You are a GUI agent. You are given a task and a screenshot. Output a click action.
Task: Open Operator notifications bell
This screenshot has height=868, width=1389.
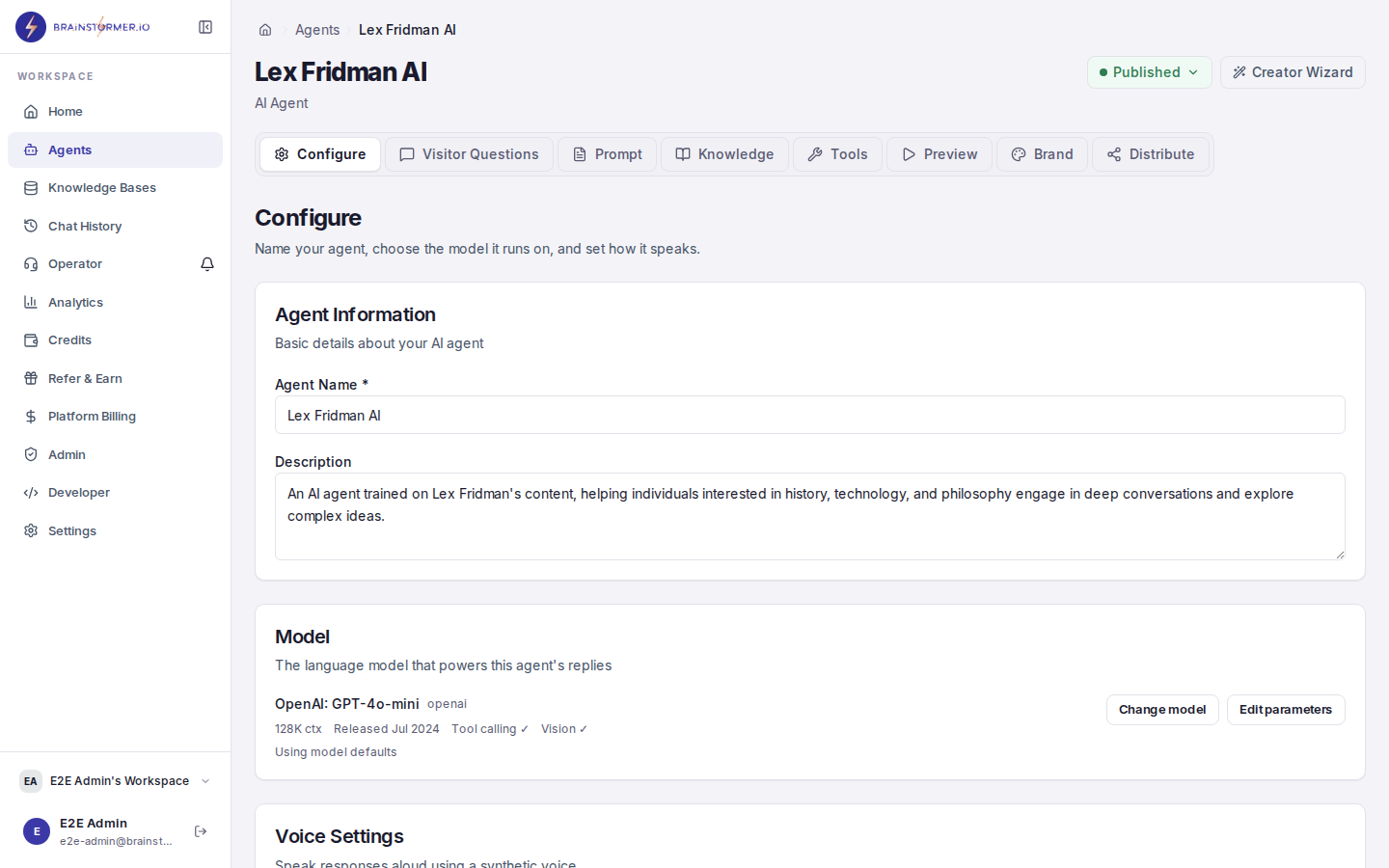click(x=207, y=264)
